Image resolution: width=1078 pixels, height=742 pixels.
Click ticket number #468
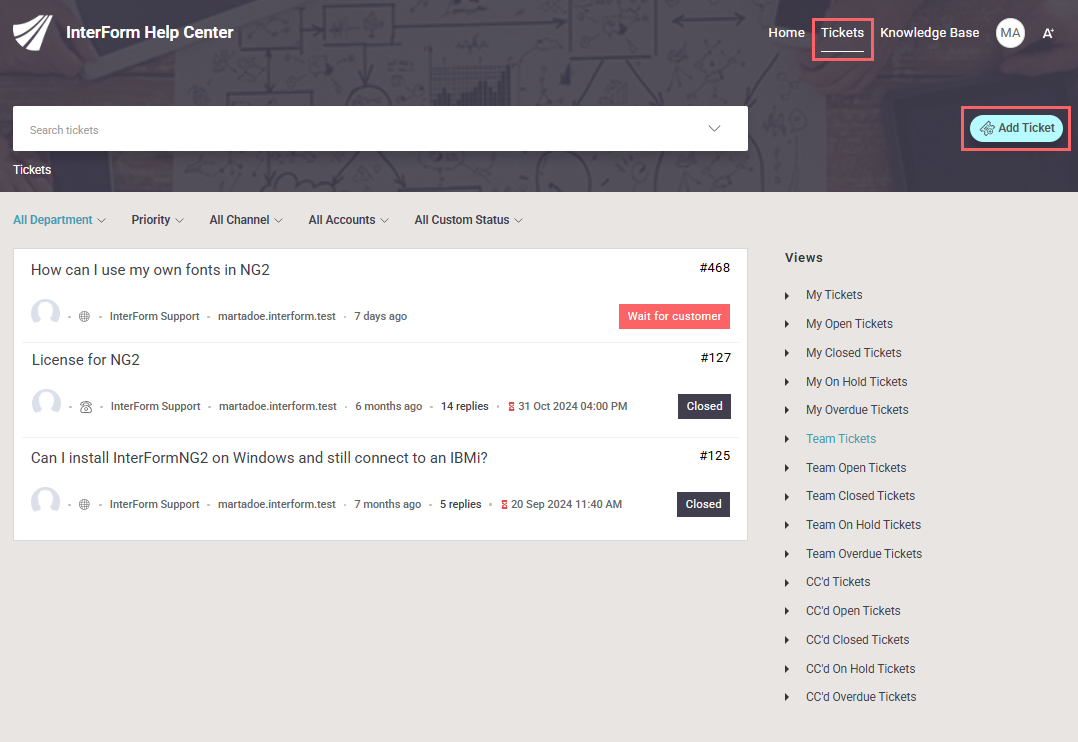715,268
